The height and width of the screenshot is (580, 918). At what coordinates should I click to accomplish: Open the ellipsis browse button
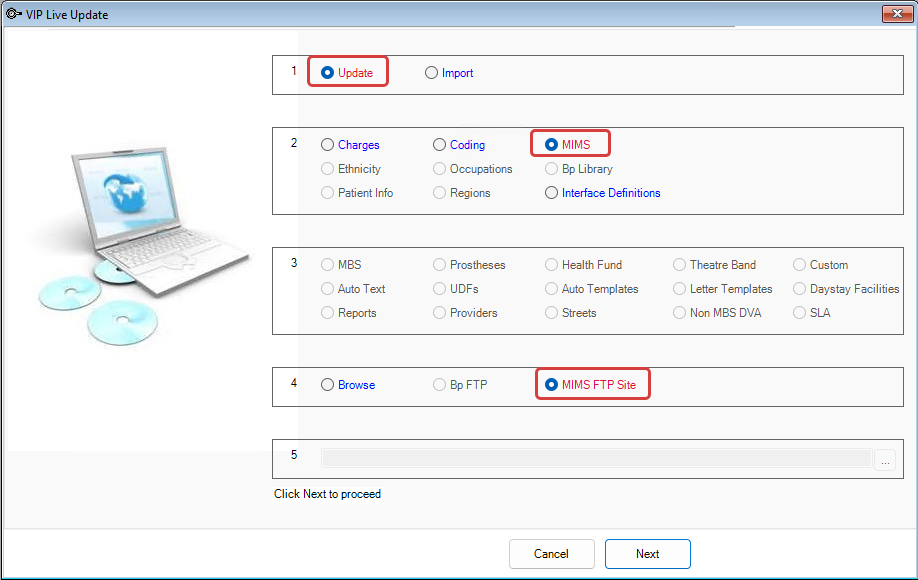pos(885,459)
